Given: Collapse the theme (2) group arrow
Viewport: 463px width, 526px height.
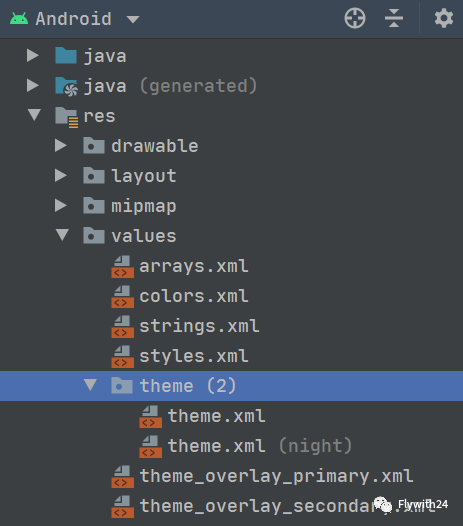Looking at the screenshot, I should (x=90, y=385).
